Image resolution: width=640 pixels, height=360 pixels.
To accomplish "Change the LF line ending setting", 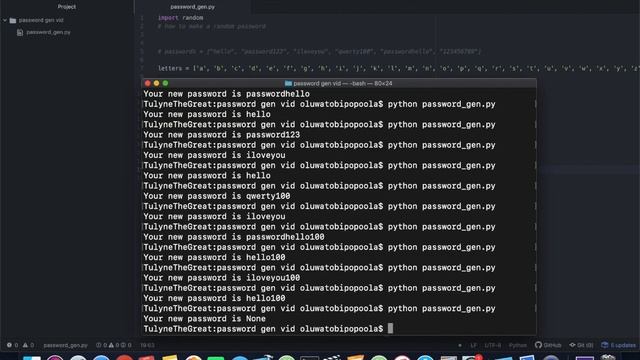I will coord(473,345).
